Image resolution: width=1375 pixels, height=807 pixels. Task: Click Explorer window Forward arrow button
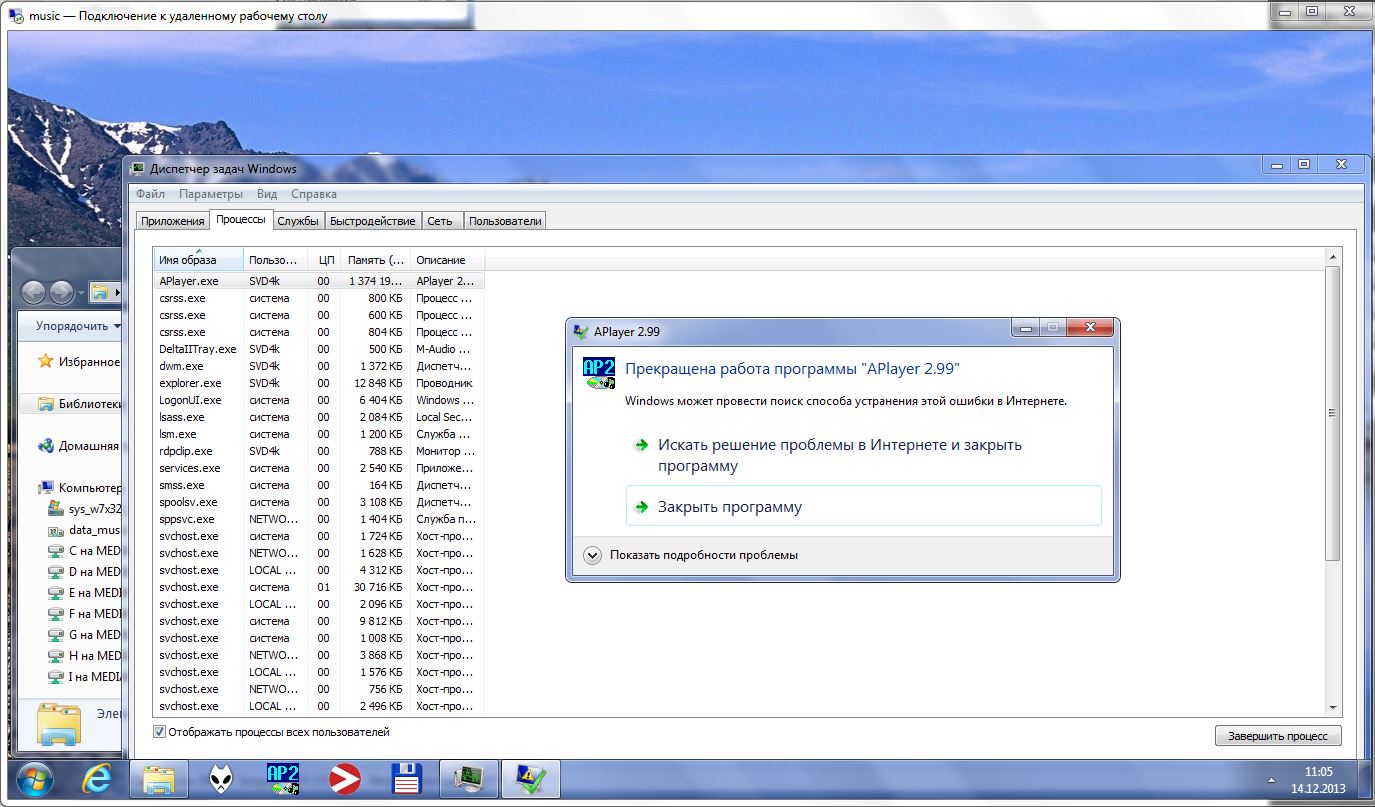[61, 292]
